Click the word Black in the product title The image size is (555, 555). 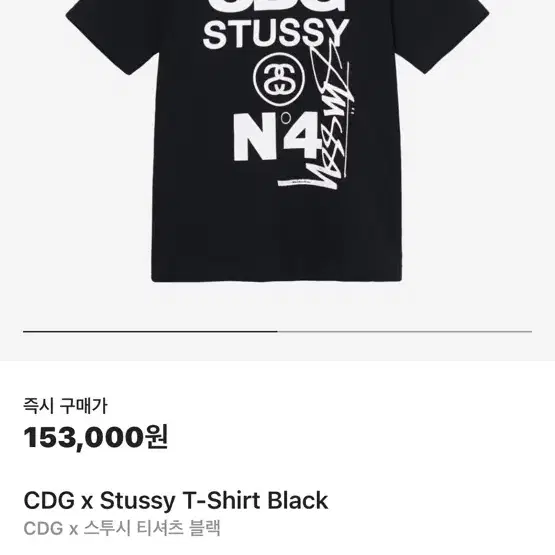tap(297, 500)
